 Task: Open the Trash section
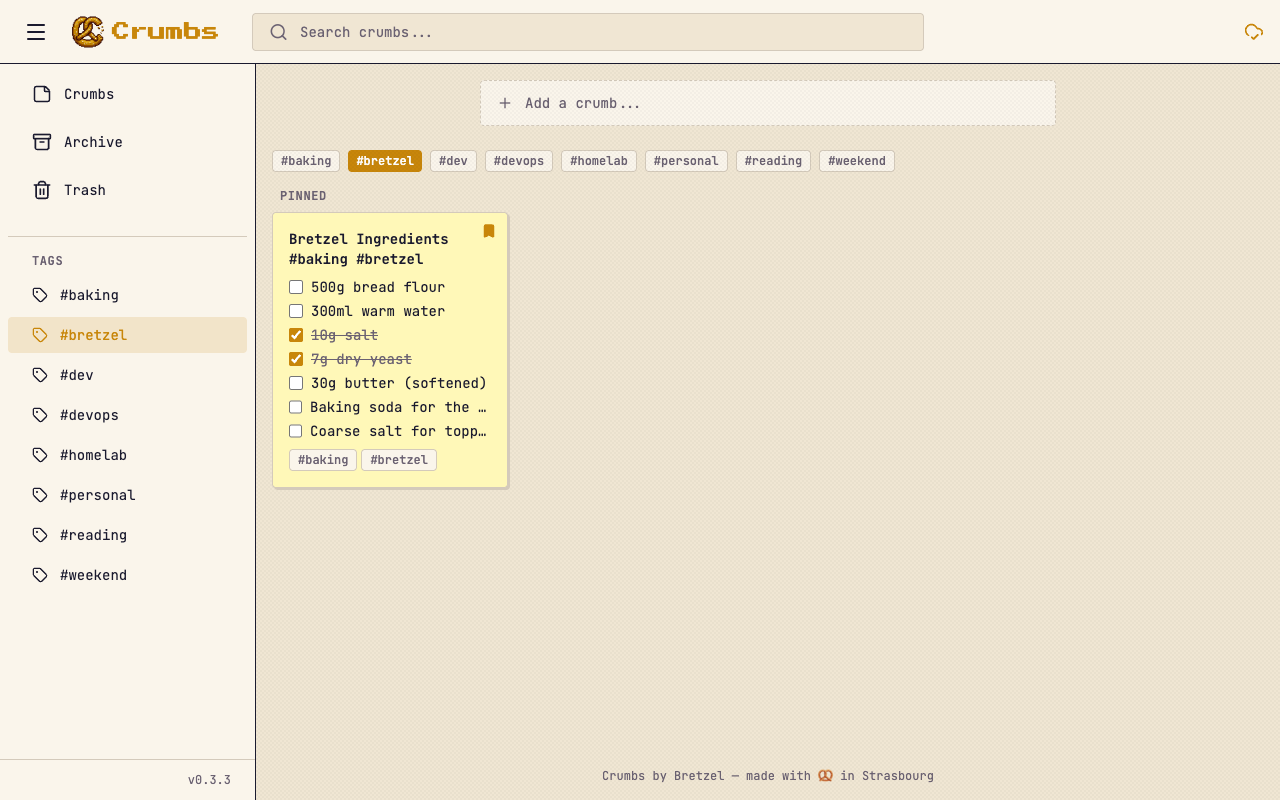(x=127, y=190)
